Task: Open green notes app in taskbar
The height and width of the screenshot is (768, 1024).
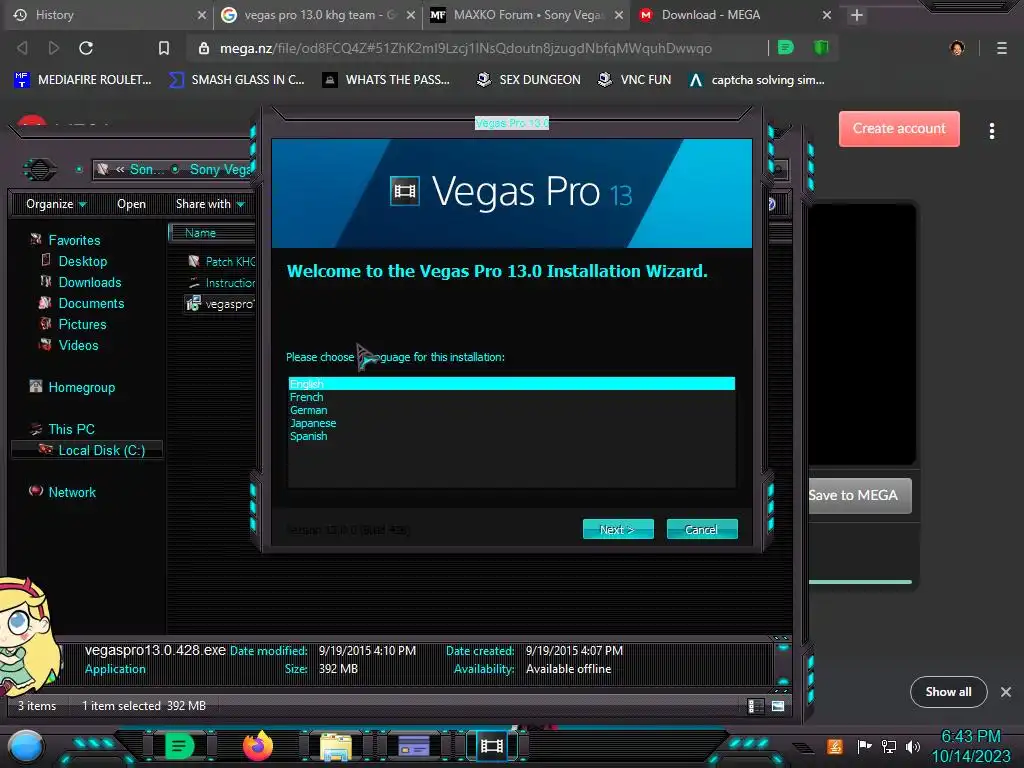Action: 179,746
